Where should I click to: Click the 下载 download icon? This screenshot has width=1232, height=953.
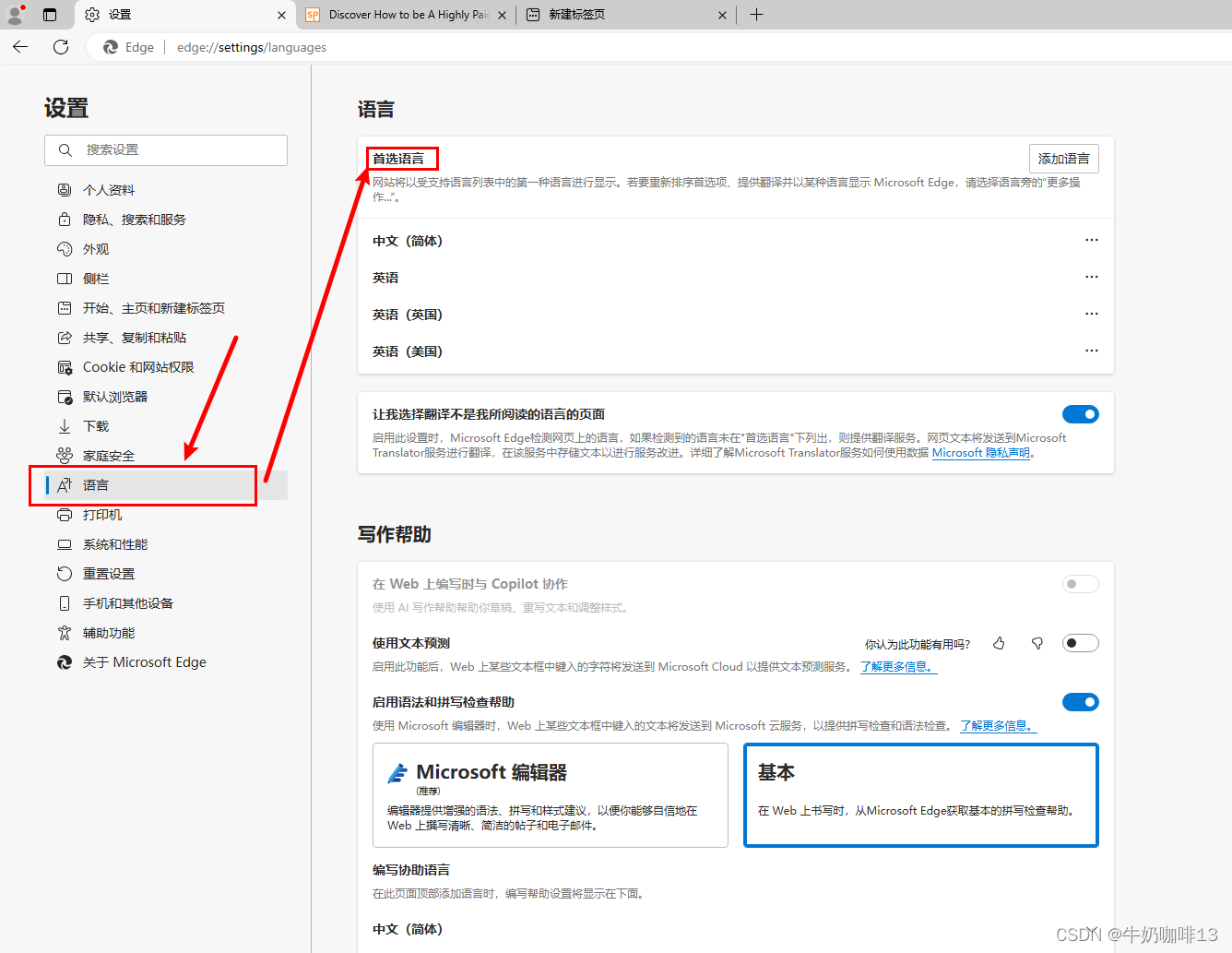(65, 426)
